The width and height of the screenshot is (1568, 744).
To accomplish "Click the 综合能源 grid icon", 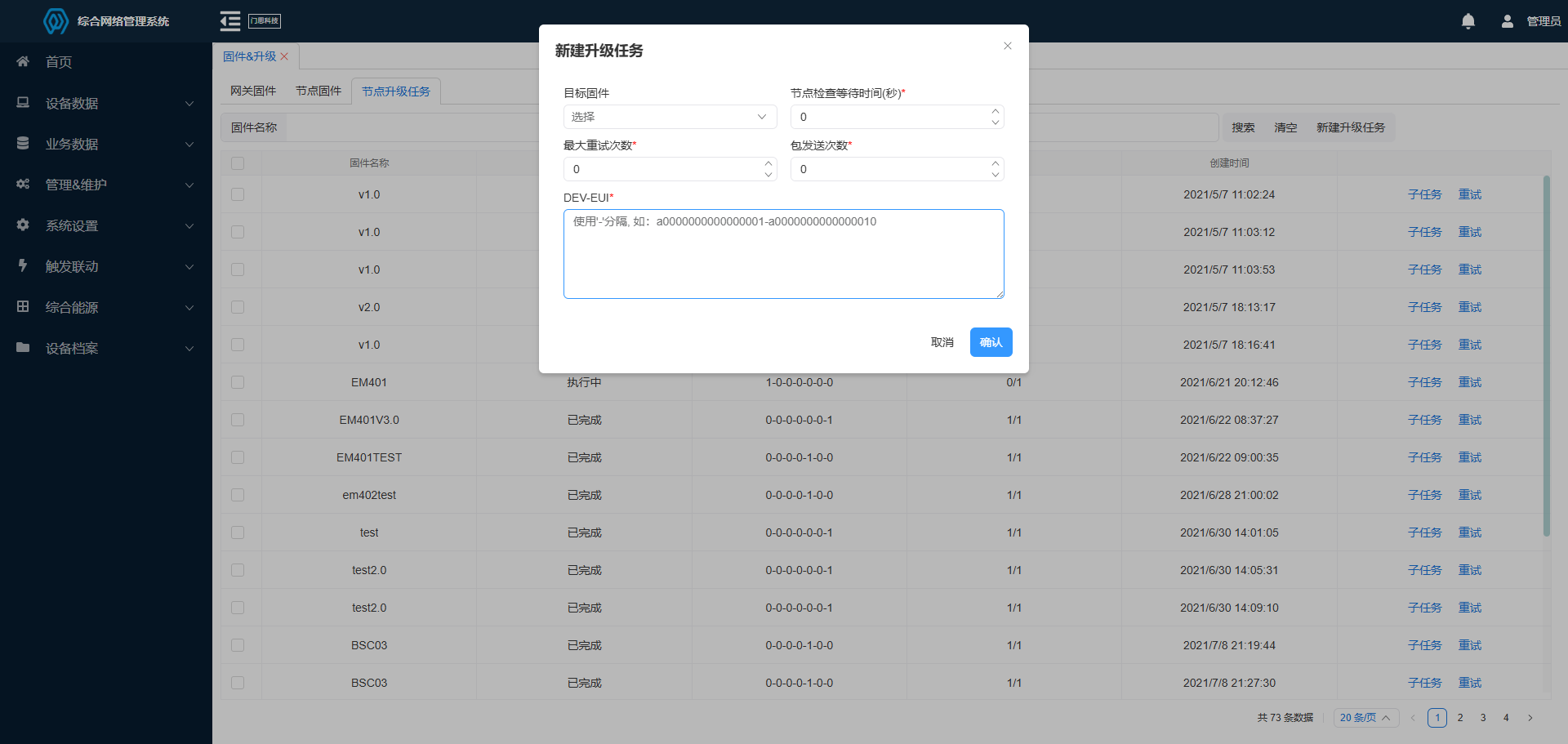I will click(23, 306).
